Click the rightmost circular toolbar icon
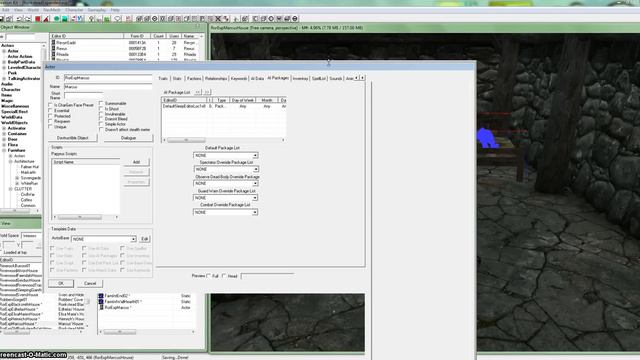Viewport: 640px width, 360px height. (x=295, y=19)
